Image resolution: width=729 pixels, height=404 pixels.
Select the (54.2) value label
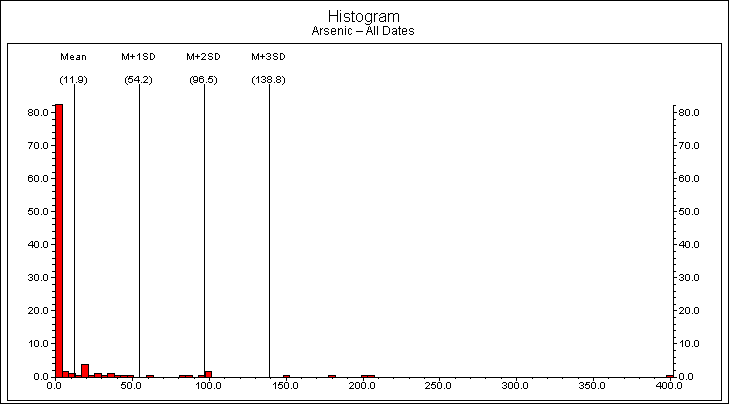coord(138,79)
